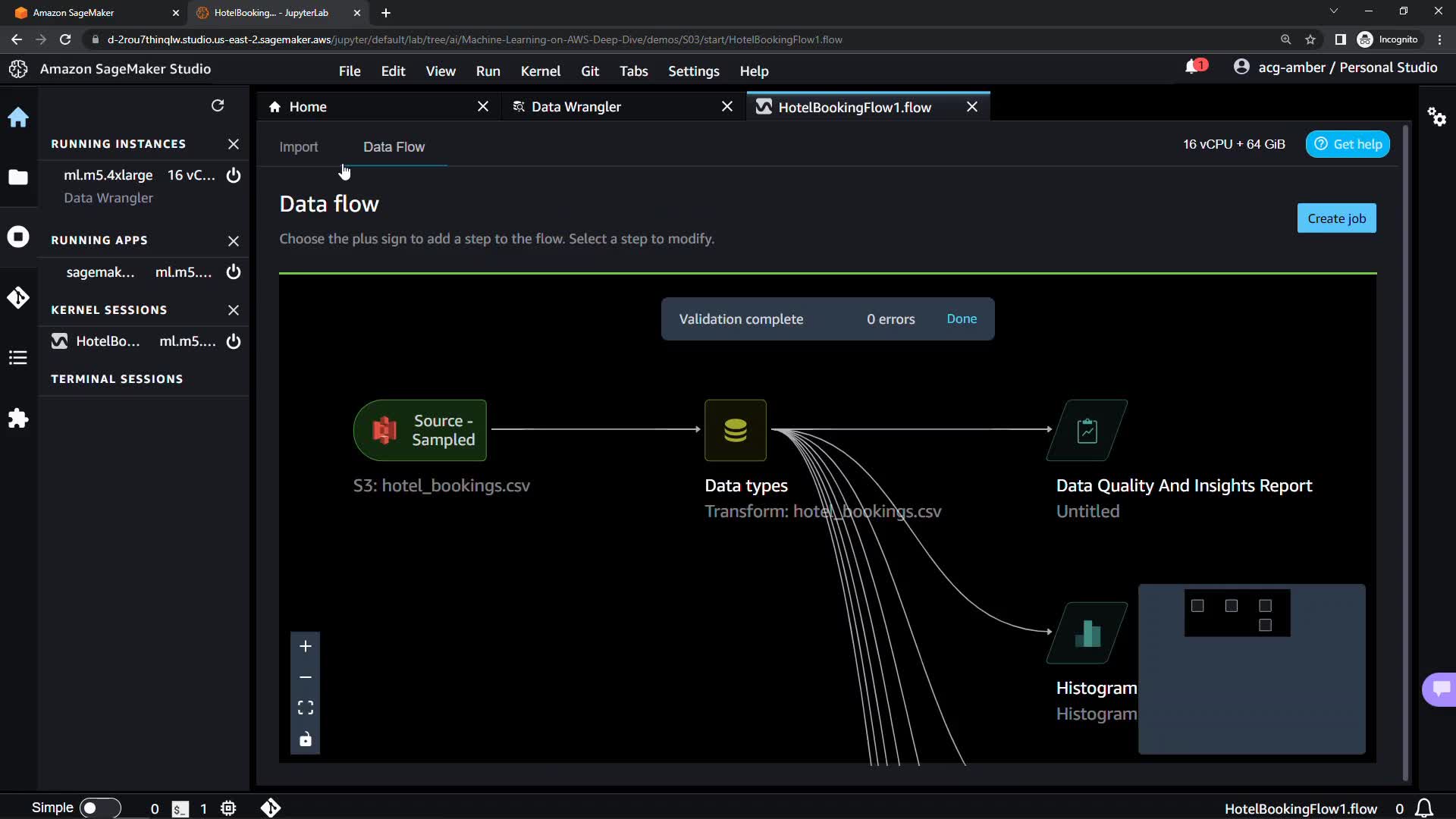Open the table of contents sidebar icon

[18, 358]
